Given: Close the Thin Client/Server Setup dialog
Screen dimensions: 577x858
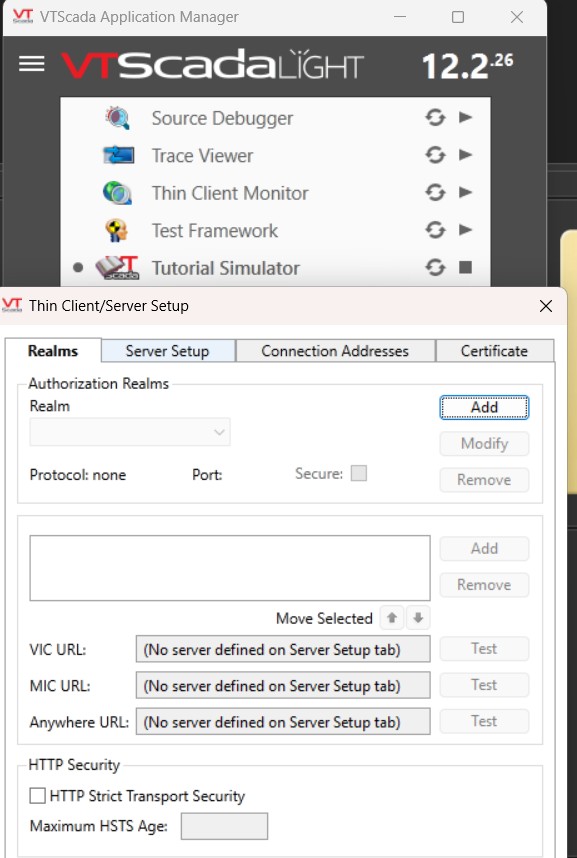Looking at the screenshot, I should point(546,306).
